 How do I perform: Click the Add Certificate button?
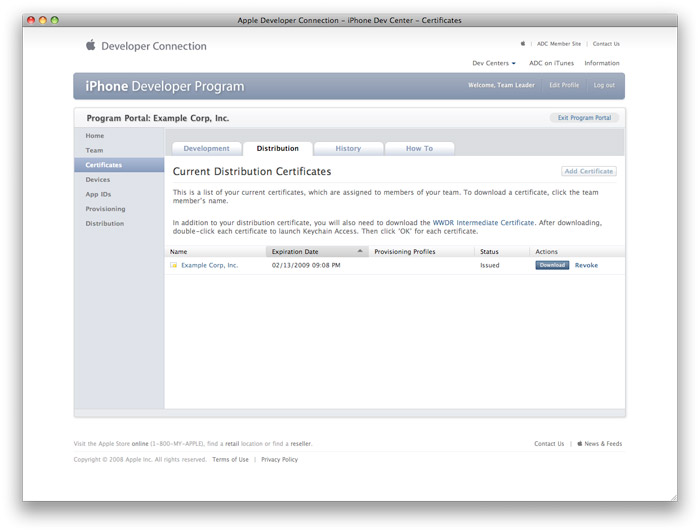point(589,171)
